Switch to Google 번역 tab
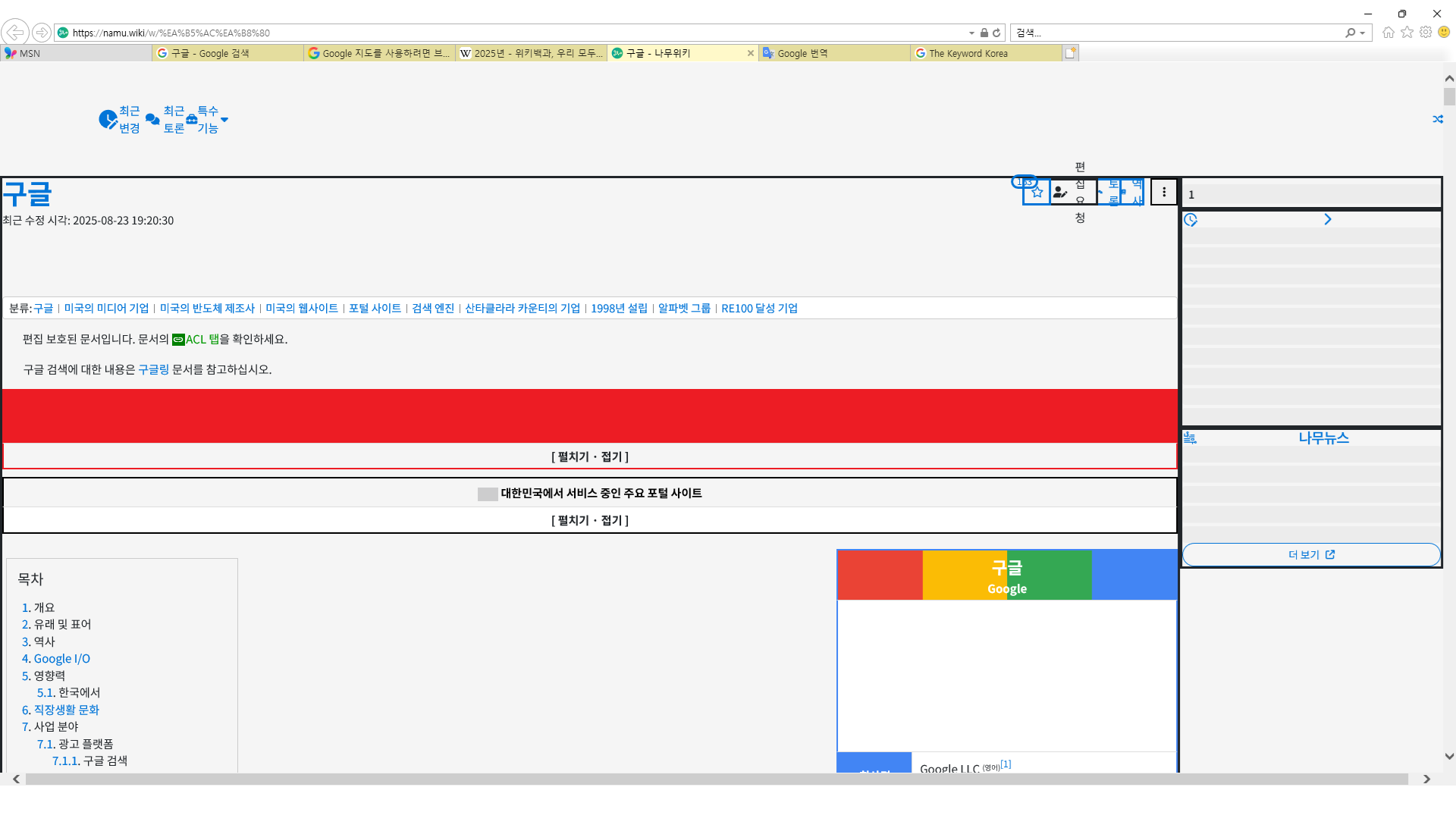Image resolution: width=1456 pixels, height=828 pixels. (833, 53)
